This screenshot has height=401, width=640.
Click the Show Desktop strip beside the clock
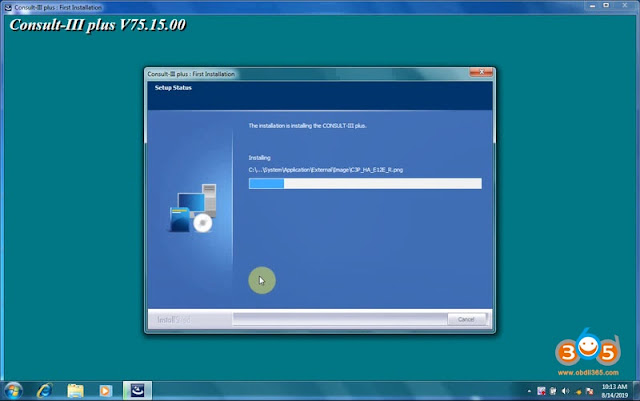pyautogui.click(x=636, y=391)
